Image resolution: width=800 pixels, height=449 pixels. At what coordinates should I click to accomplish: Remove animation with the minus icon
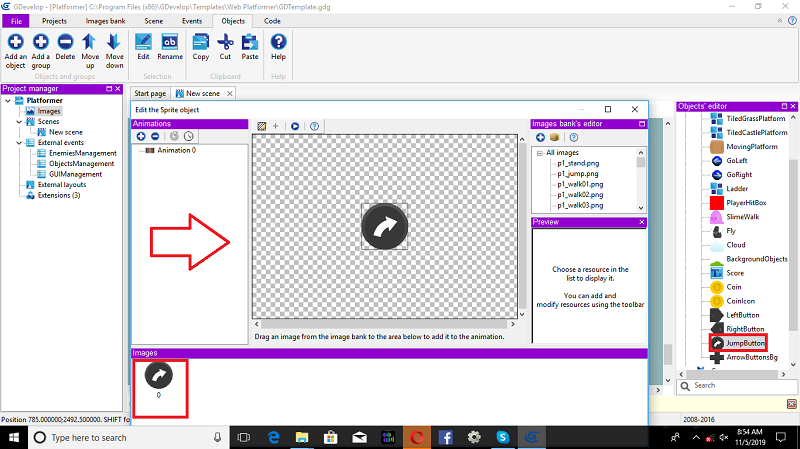coord(155,136)
